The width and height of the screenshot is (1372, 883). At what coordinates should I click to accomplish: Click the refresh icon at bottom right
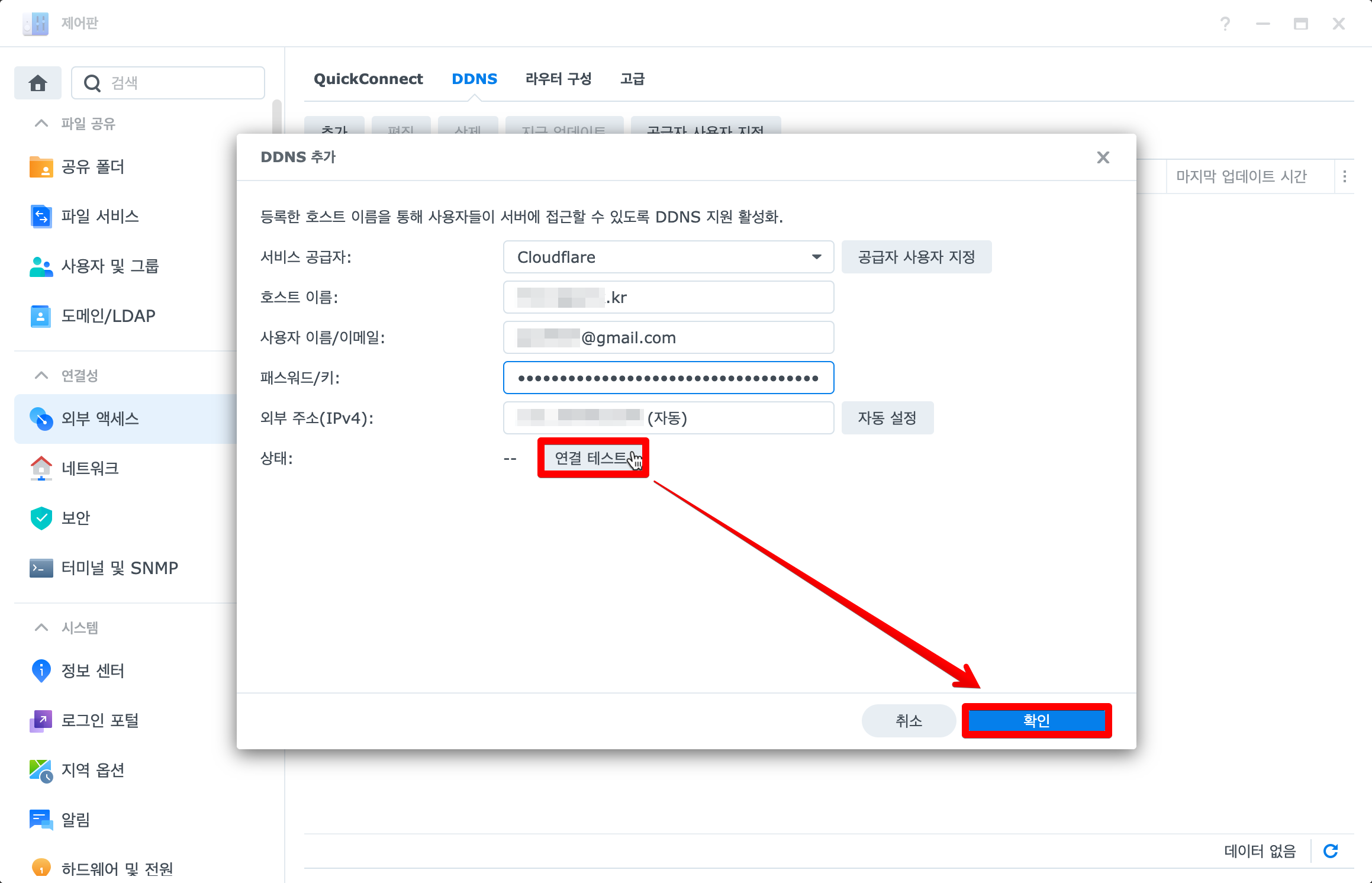[x=1331, y=851]
